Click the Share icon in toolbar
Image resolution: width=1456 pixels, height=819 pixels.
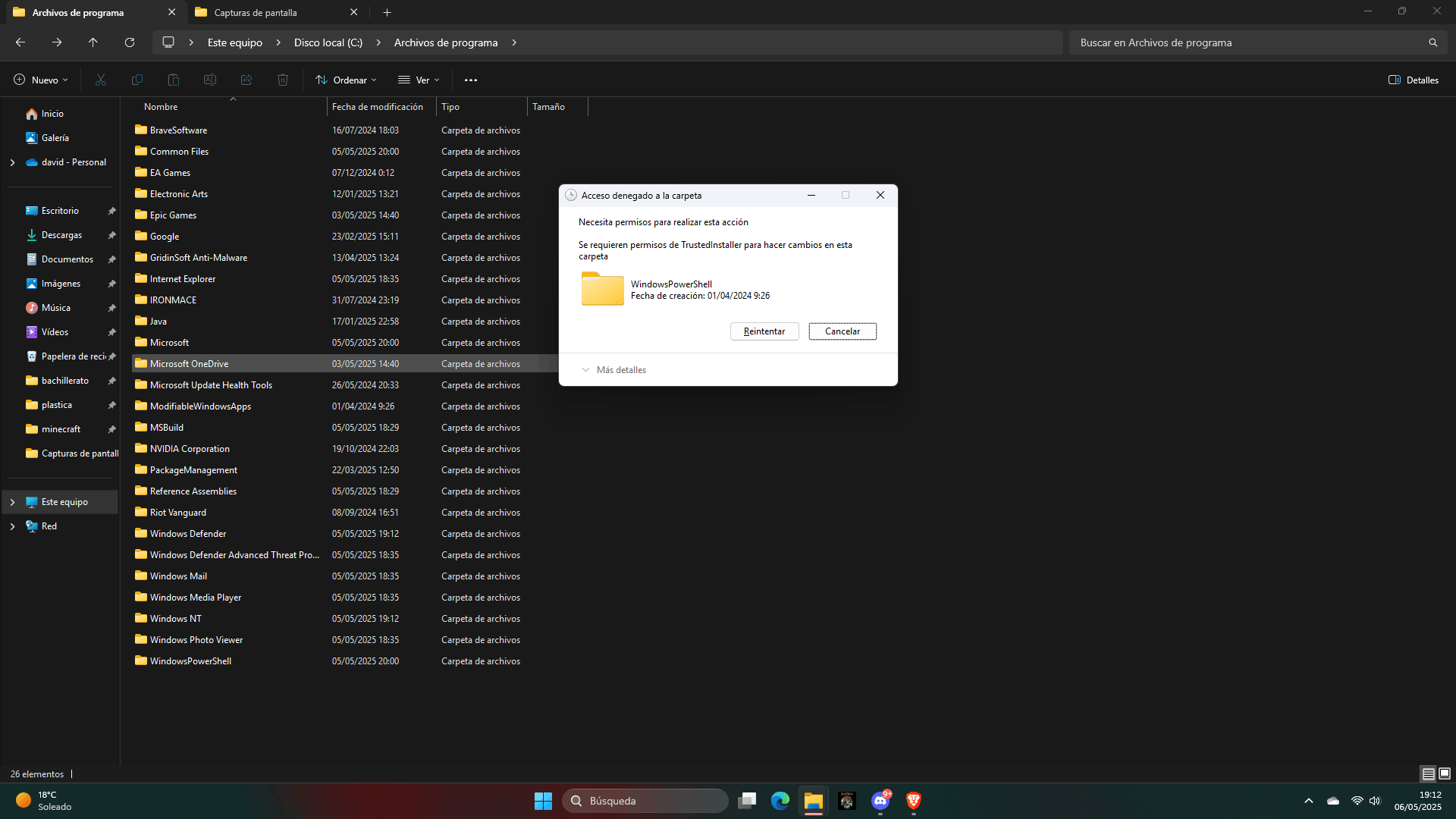[x=246, y=80]
